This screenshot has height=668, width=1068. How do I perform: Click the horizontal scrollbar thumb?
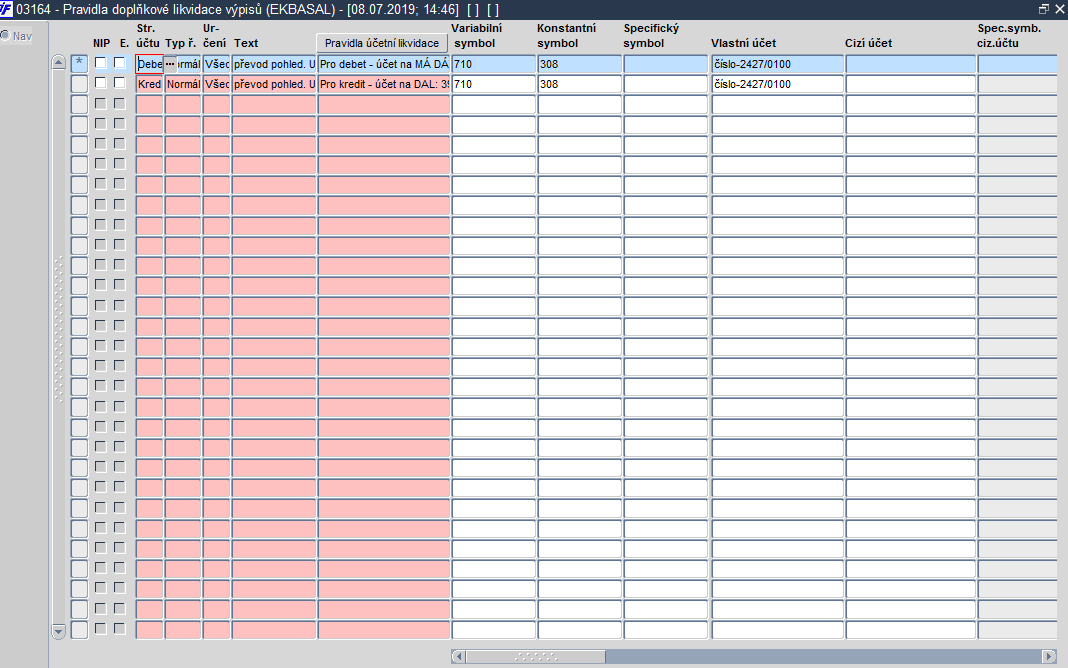click(536, 656)
